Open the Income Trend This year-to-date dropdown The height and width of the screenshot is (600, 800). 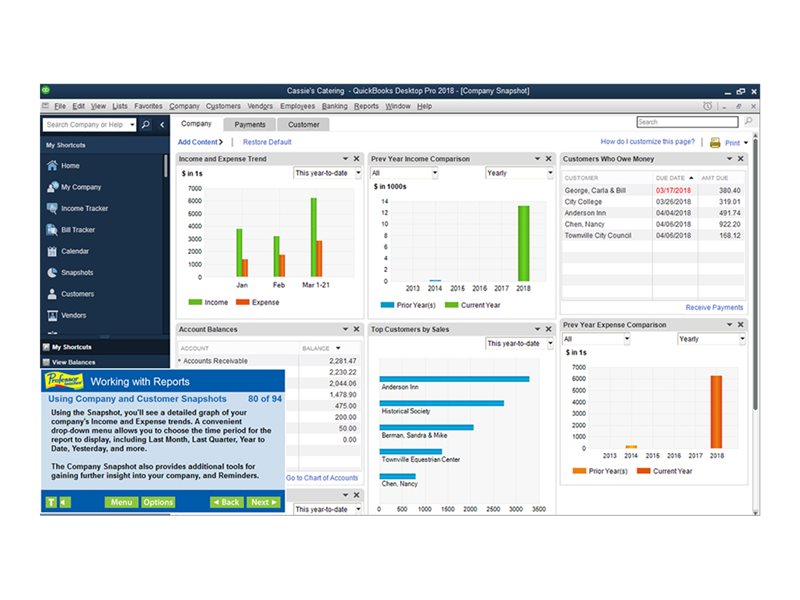[x=326, y=173]
